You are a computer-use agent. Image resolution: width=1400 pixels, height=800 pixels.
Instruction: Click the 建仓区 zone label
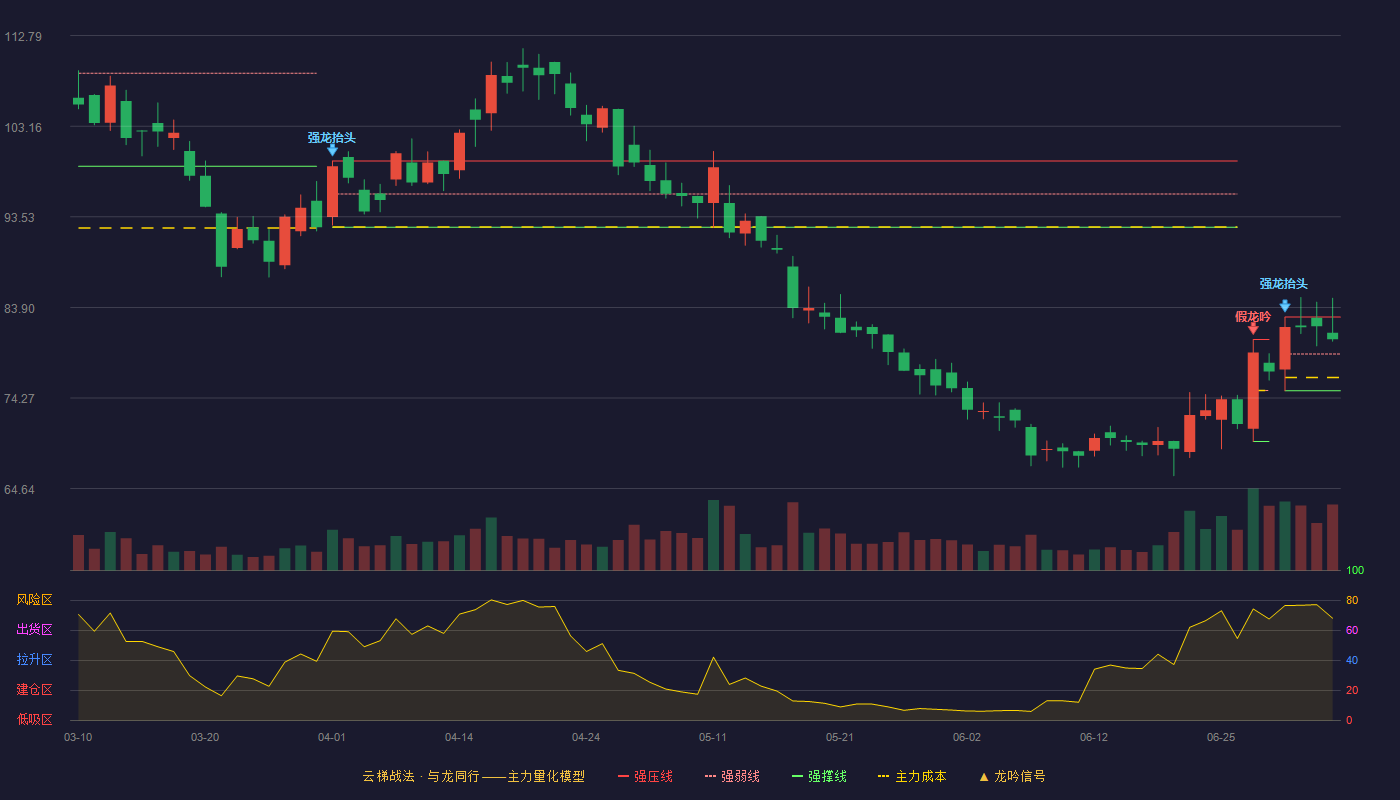pos(34,690)
